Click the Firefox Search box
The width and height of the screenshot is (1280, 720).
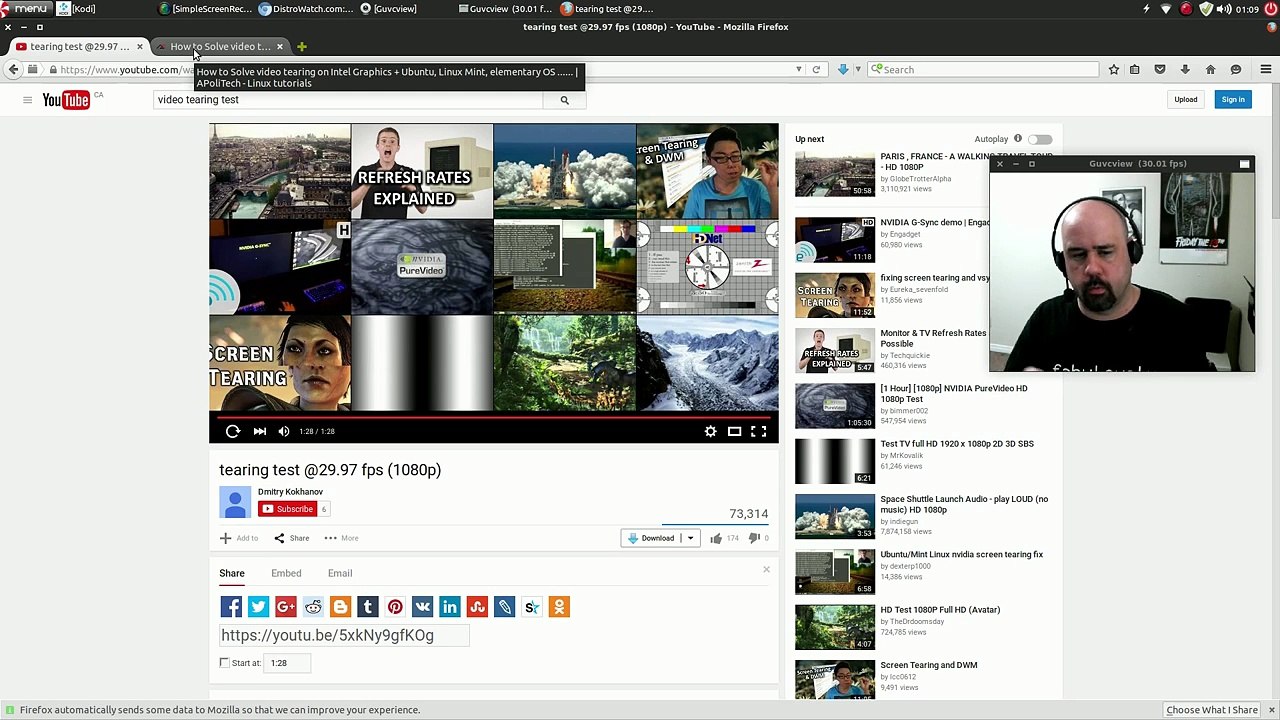coord(983,69)
